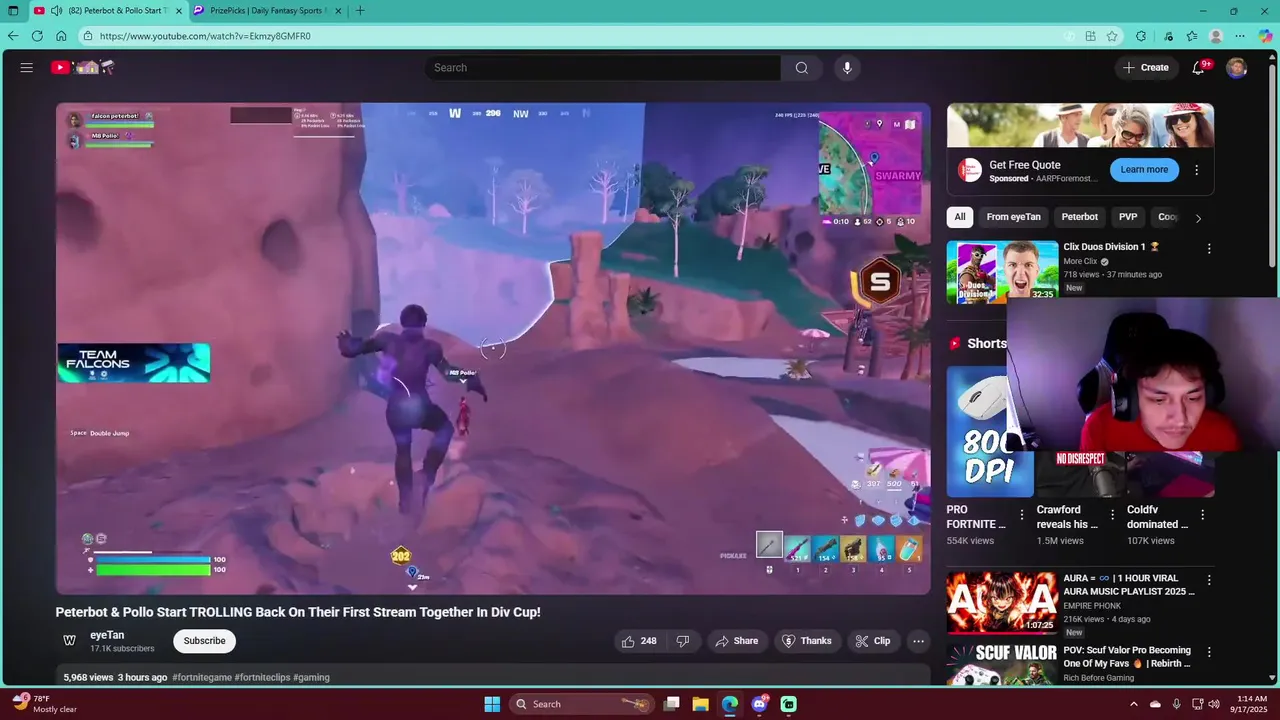
Task: Click inside the YouTube search field
Action: click(603, 67)
